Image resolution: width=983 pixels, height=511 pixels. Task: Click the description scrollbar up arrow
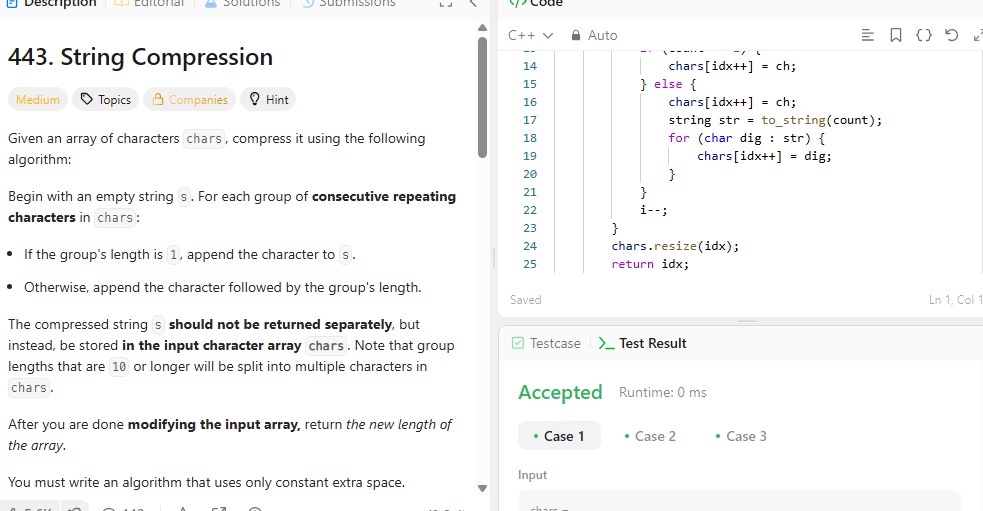click(482, 28)
